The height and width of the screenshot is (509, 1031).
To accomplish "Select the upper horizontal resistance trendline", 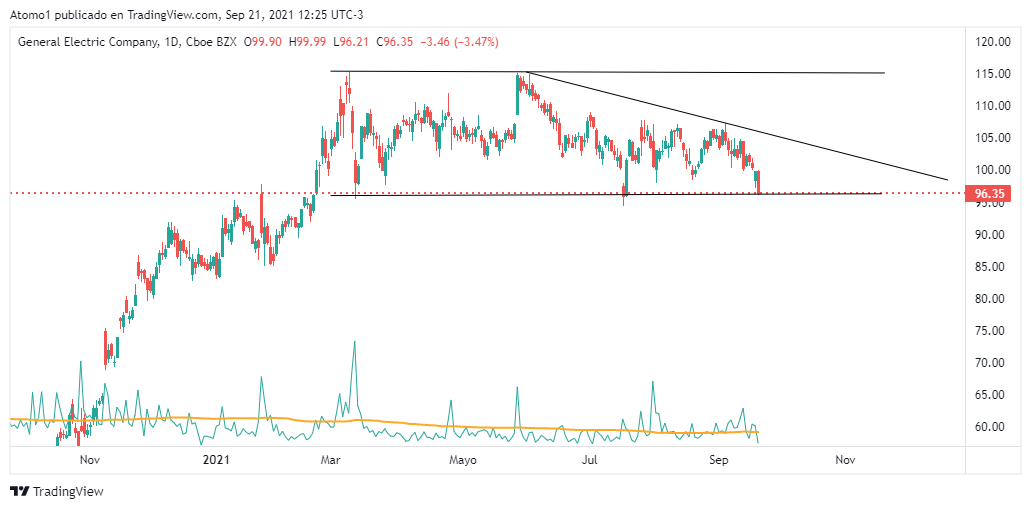I will click(608, 72).
